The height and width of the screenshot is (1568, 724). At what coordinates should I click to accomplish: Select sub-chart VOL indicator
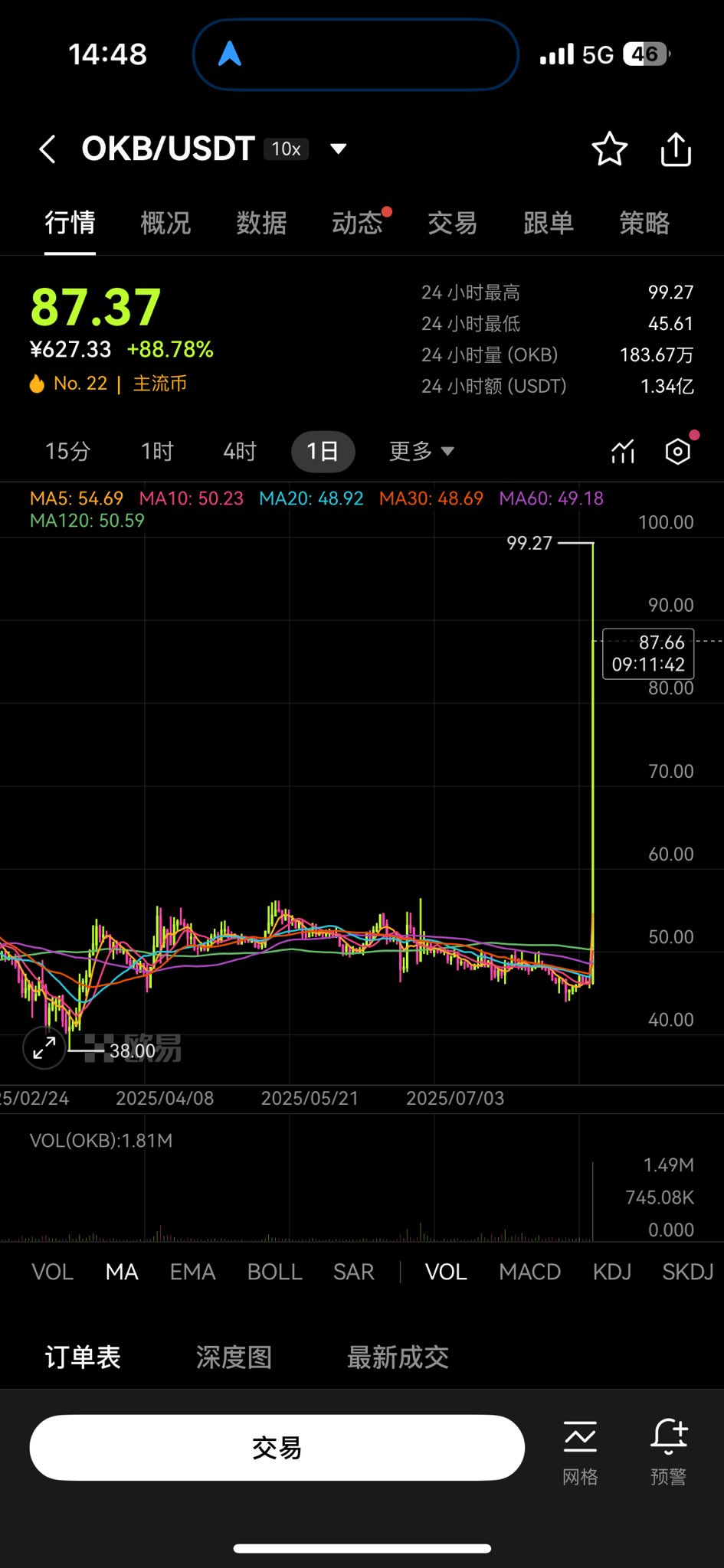coord(446,1272)
